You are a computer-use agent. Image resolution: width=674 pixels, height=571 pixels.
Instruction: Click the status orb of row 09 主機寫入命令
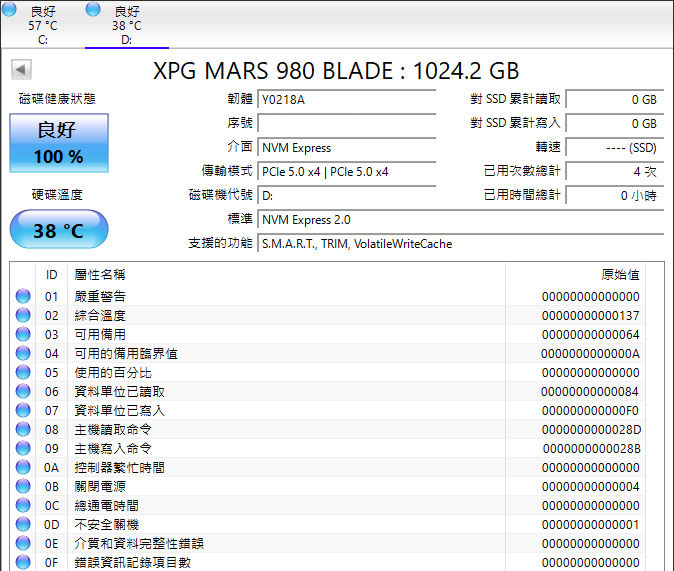[23, 448]
